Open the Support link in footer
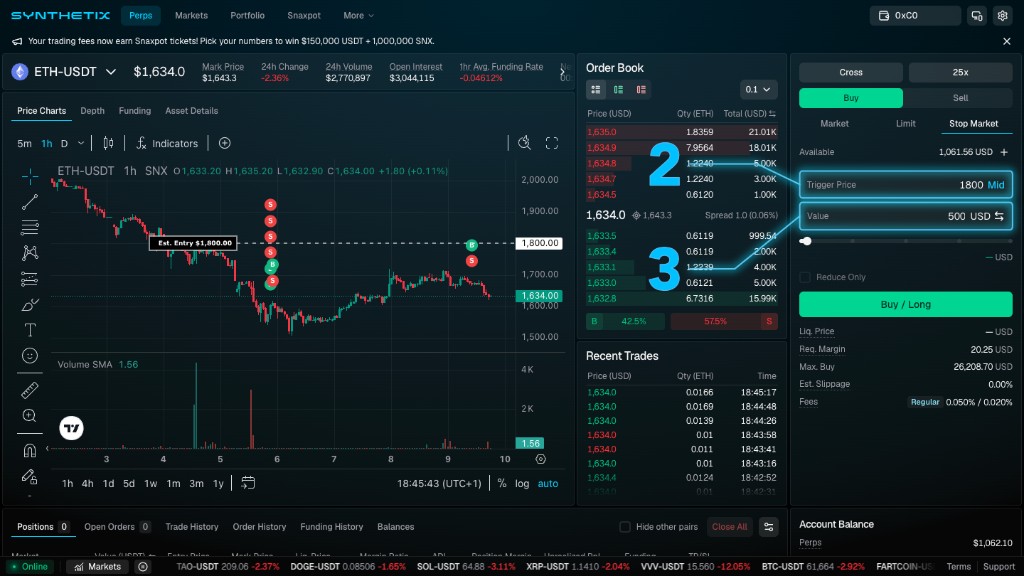Viewport: 1024px width, 576px height. (999, 567)
